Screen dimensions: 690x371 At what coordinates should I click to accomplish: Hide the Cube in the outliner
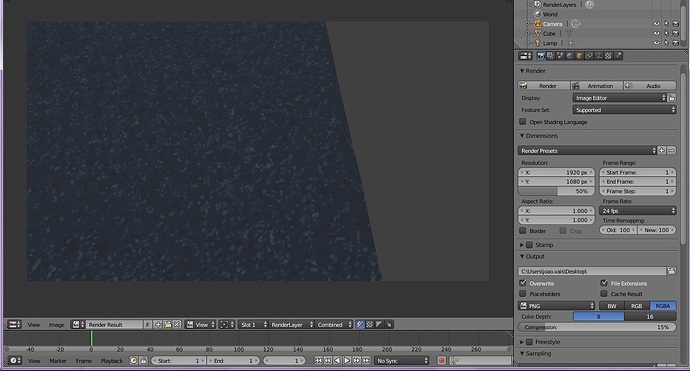[656, 33]
